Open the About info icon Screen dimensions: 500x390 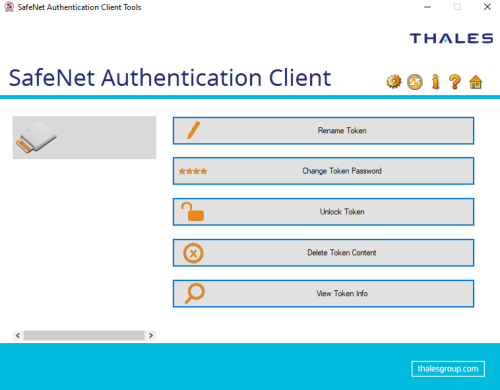click(x=435, y=82)
